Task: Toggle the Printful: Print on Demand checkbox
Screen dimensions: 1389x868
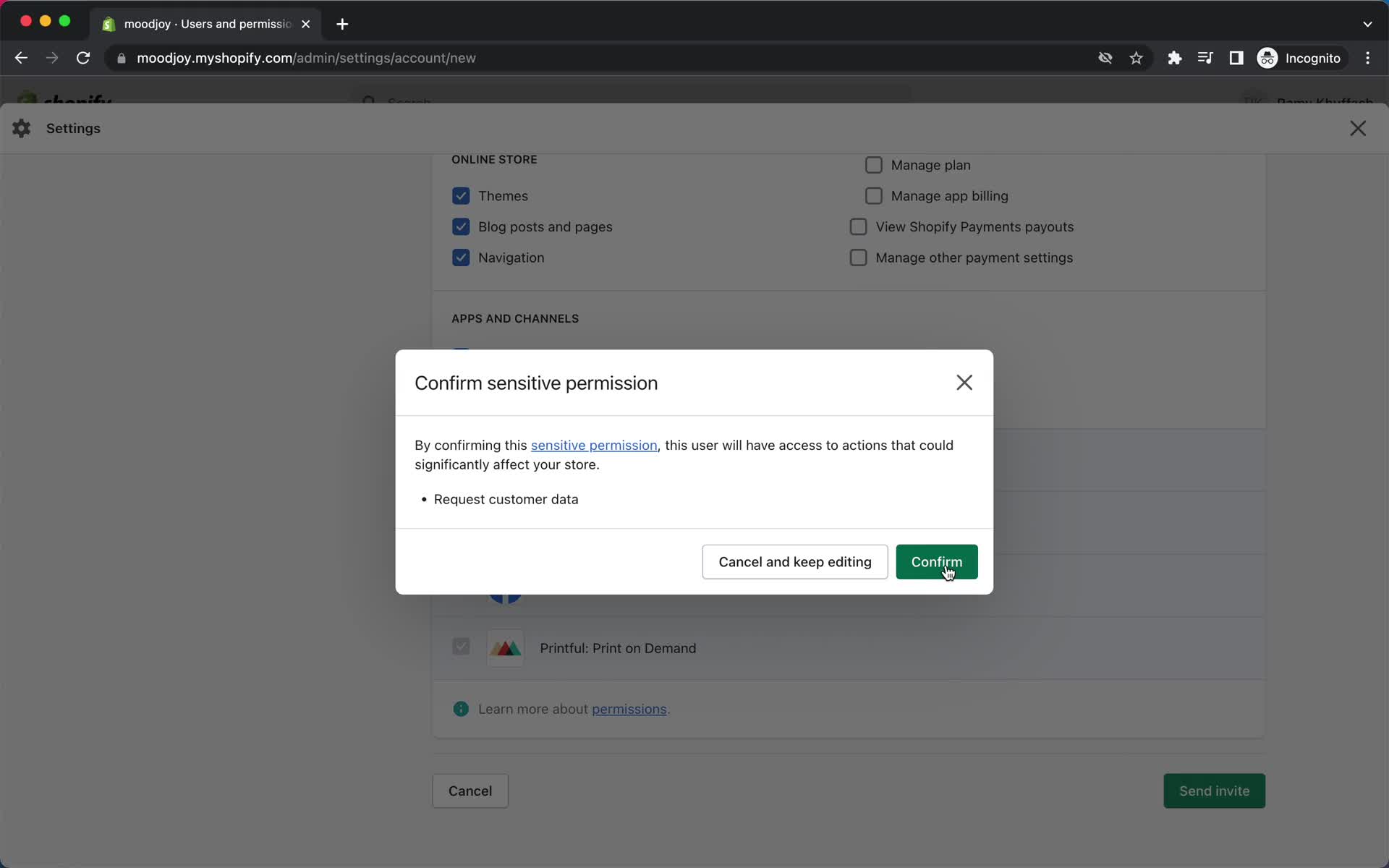Action: point(461,647)
